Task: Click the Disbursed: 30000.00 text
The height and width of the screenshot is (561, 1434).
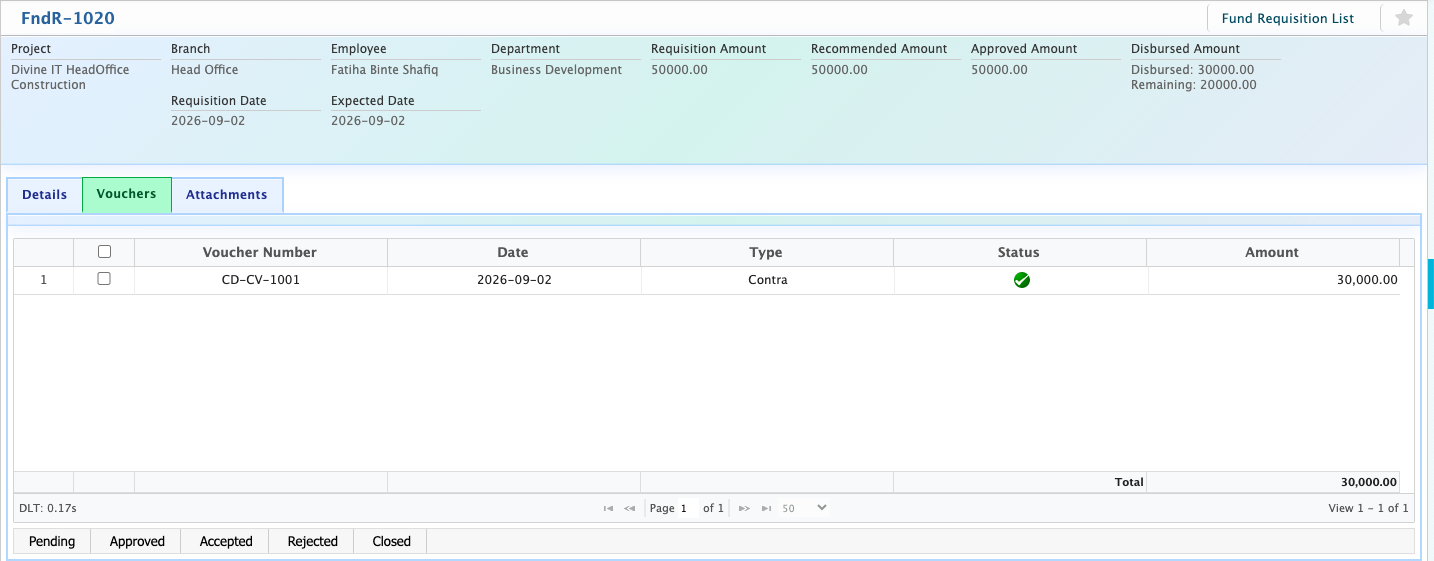Action: point(1192,70)
